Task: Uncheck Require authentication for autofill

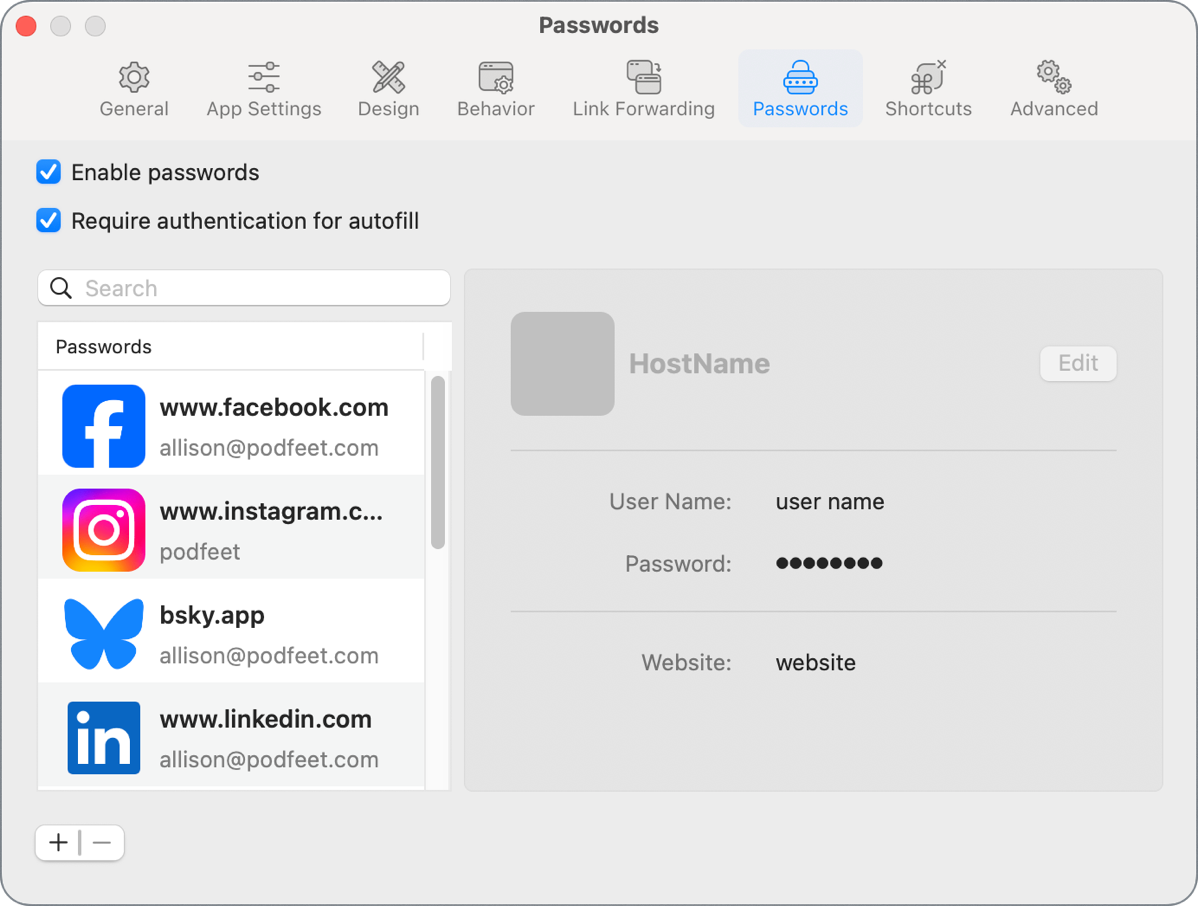Action: pyautogui.click(x=48, y=220)
